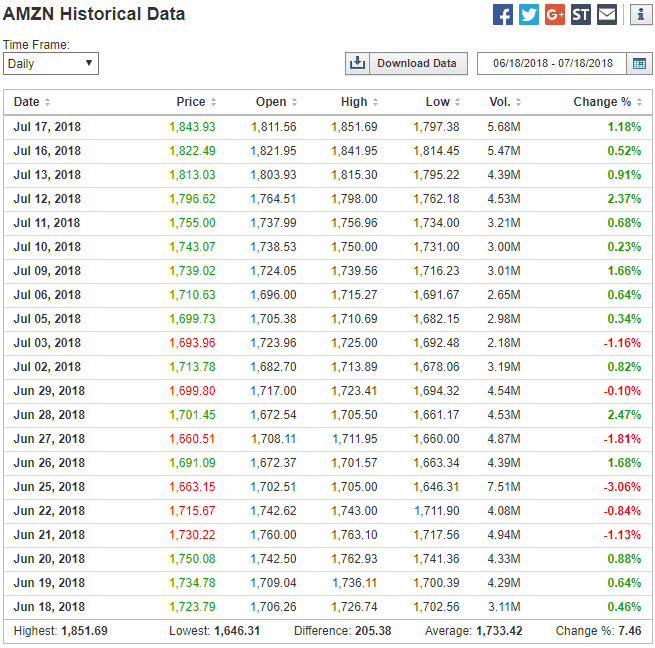Click the Google+ share icon
The height and width of the screenshot is (648, 655).
point(555,15)
